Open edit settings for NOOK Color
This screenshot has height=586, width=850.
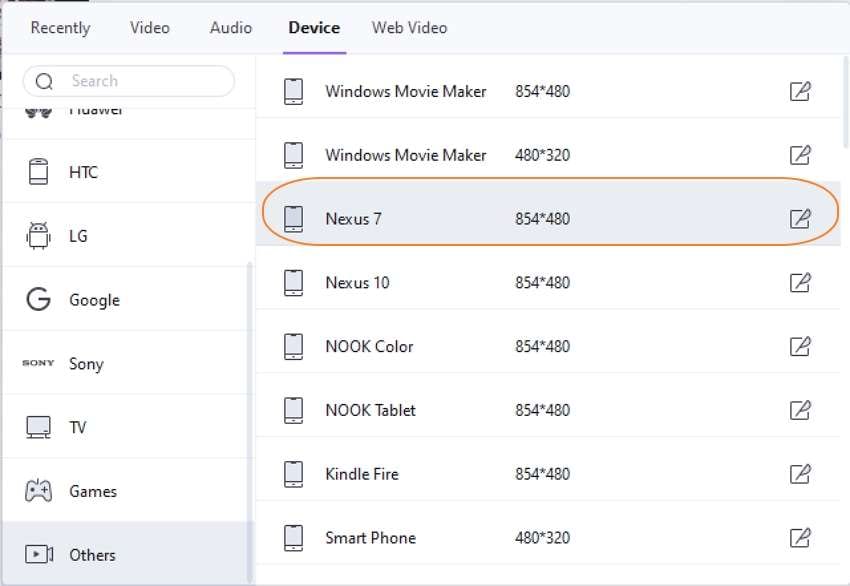(800, 347)
